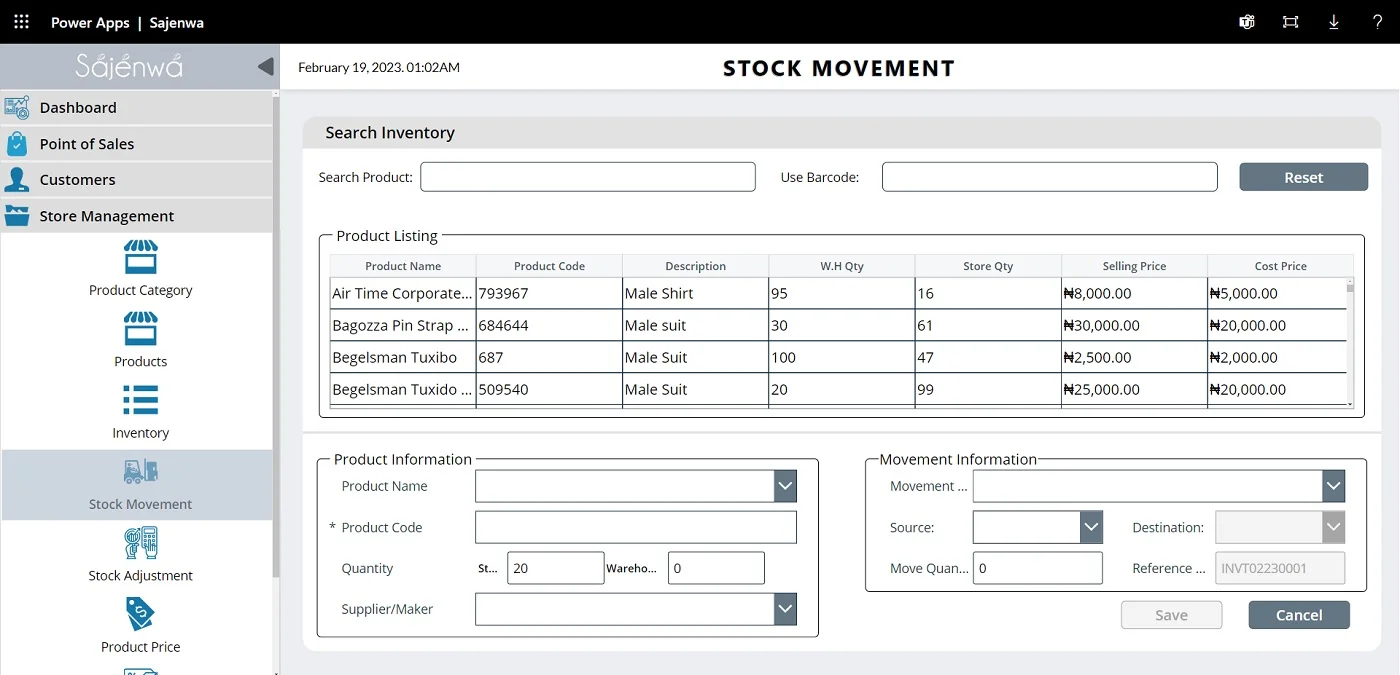Viewport: 1400px width, 675px height.
Task: Open the Dashboard menu item
Action: point(78,108)
